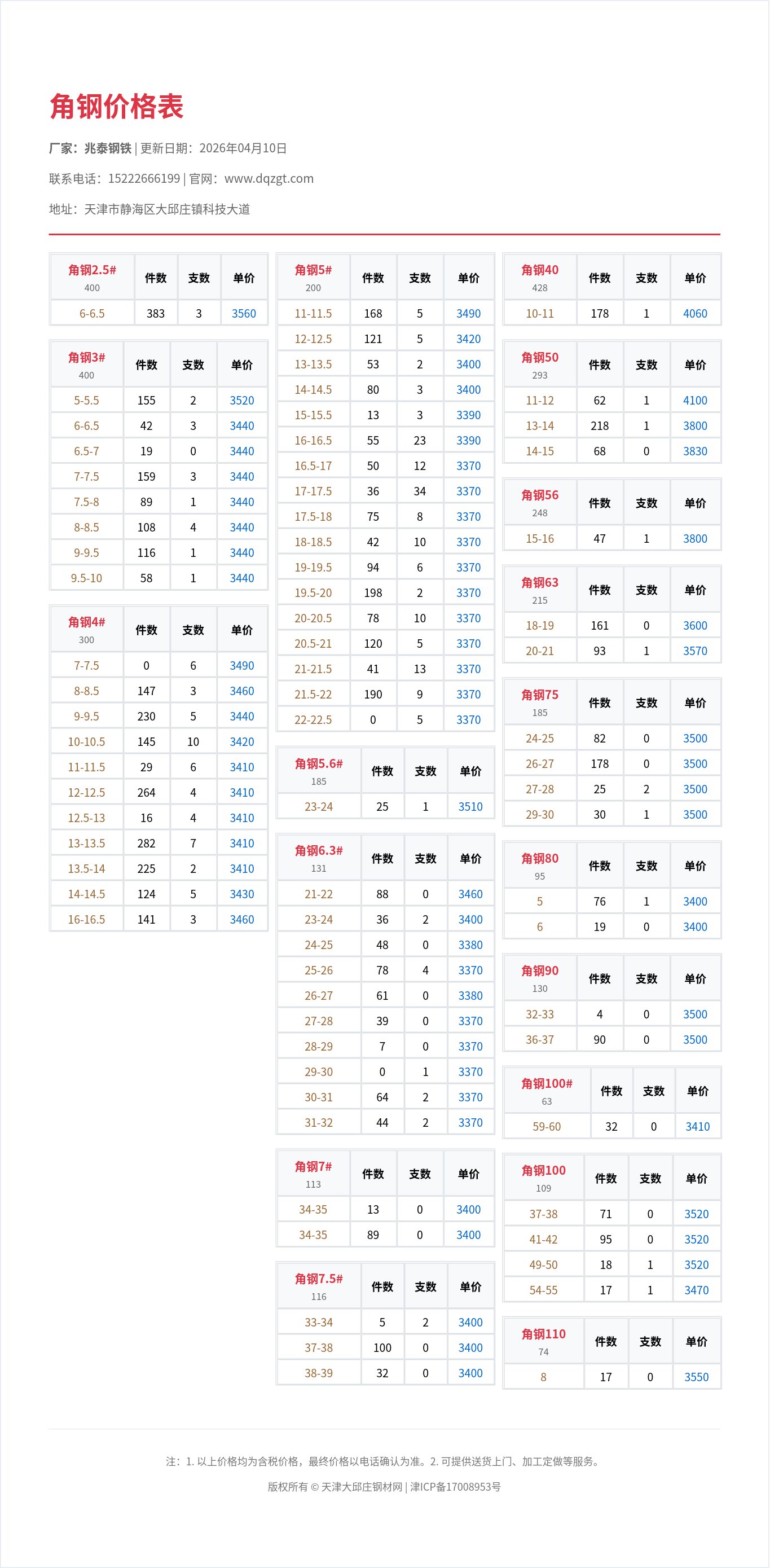Viewport: 770px width, 1568px height.
Task: Click price 3800 in 角钢56 15-16 row
Action: tap(695, 539)
